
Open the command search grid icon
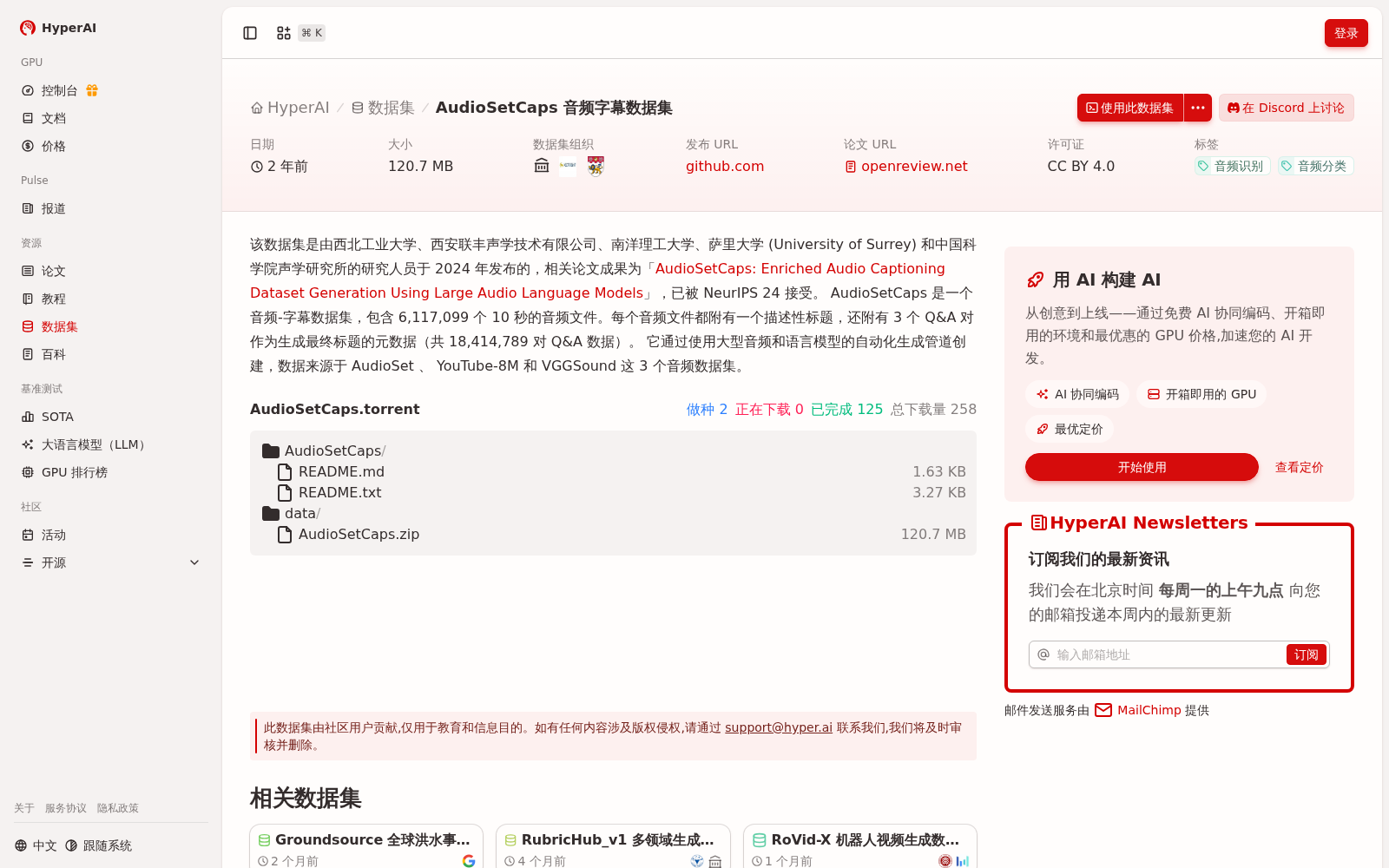pos(284,33)
